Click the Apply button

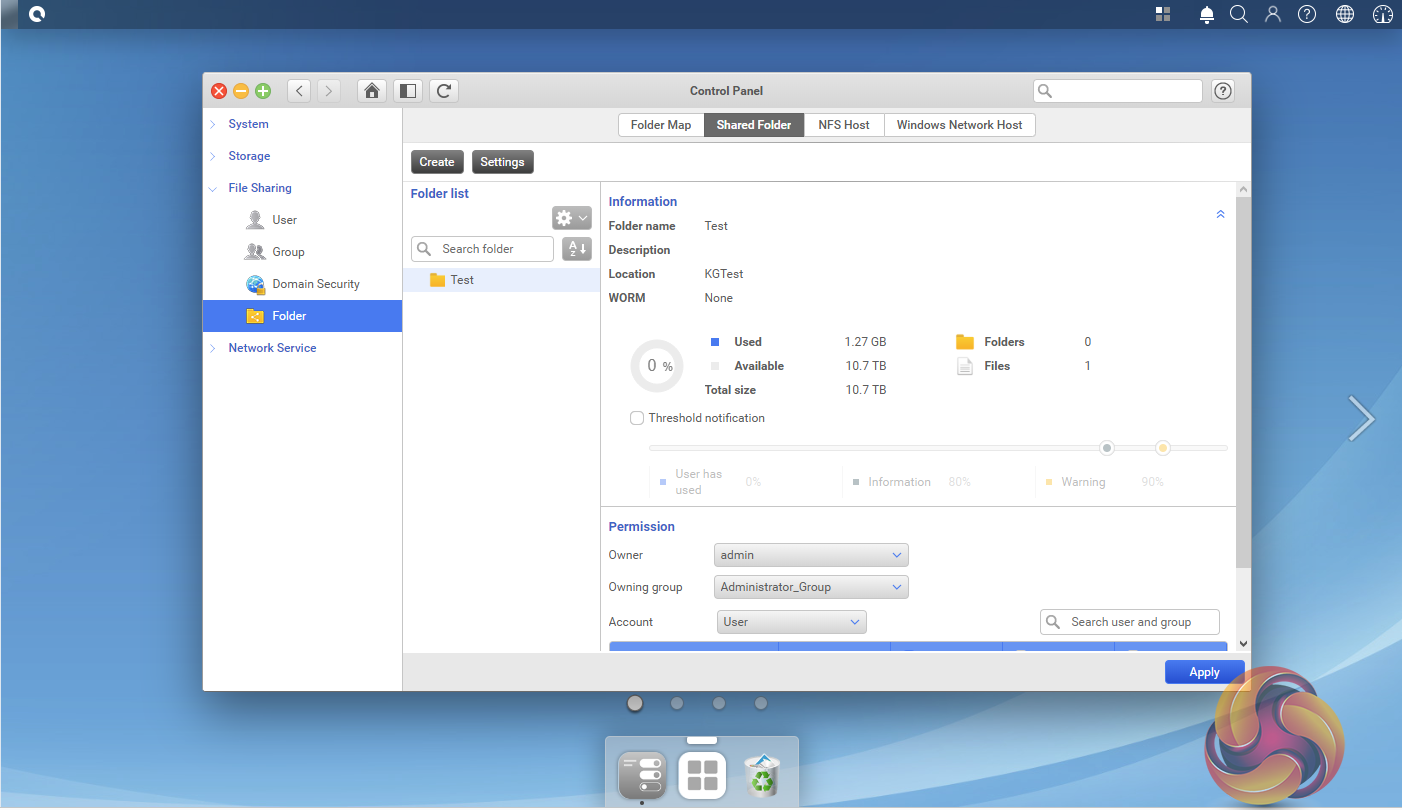pyautogui.click(x=1204, y=672)
